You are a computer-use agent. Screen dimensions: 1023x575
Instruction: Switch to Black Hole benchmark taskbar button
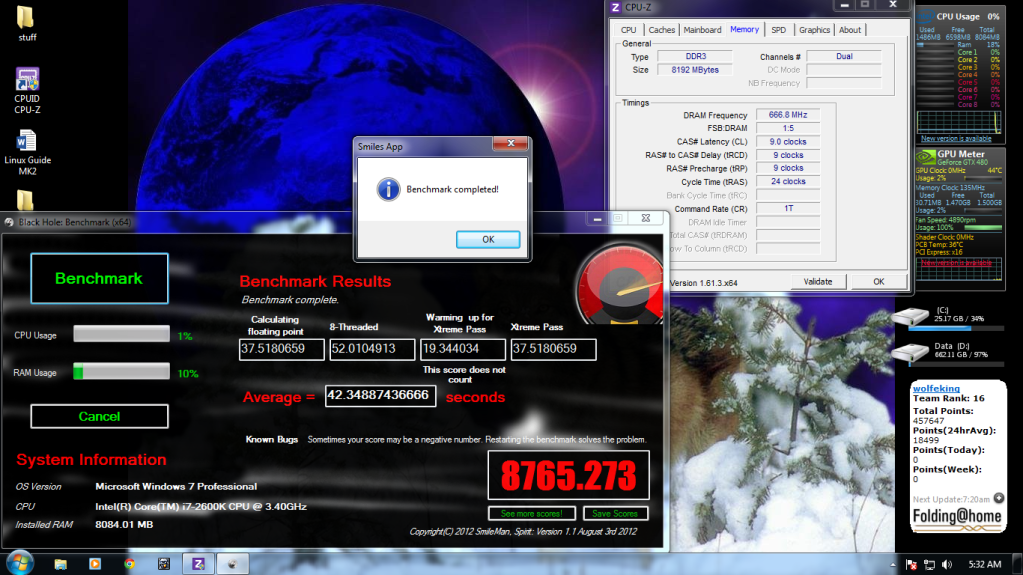232,564
